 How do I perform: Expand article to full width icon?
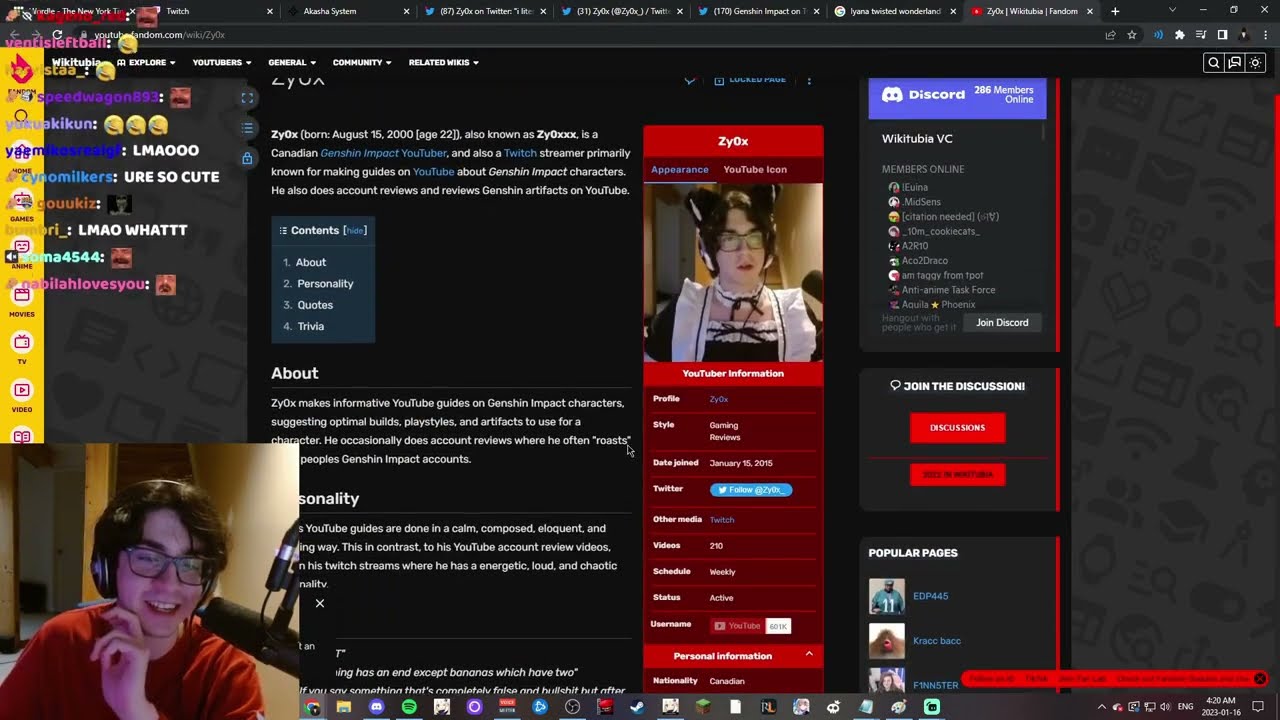point(247,98)
